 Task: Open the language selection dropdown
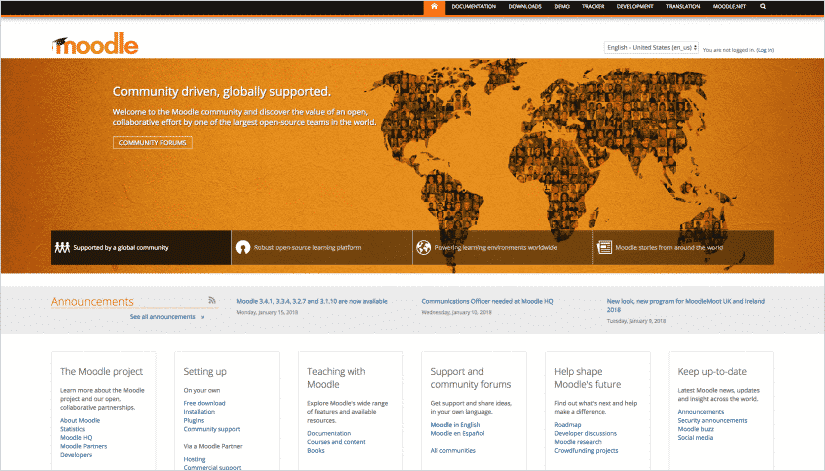651,47
